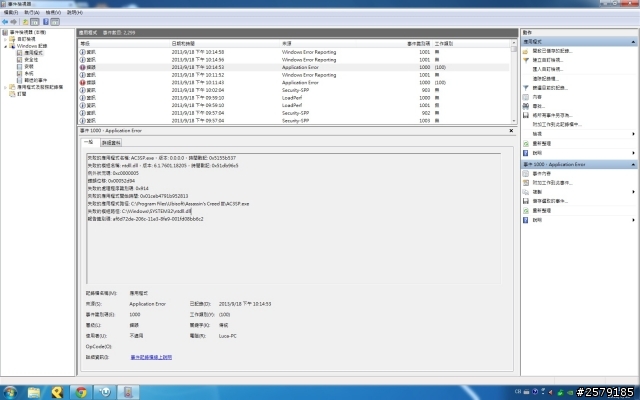This screenshot has height=400, width=640.
Task: Toggle the Show/Hide Console Tree toolbar icon
Action: (x=35, y=22)
